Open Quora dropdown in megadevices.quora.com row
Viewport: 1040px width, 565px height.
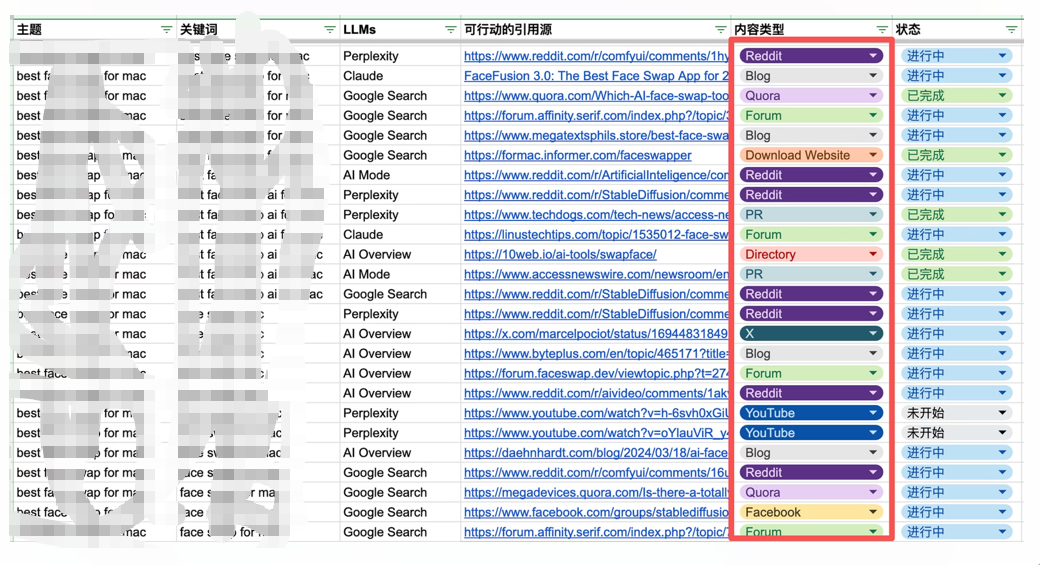(x=811, y=493)
